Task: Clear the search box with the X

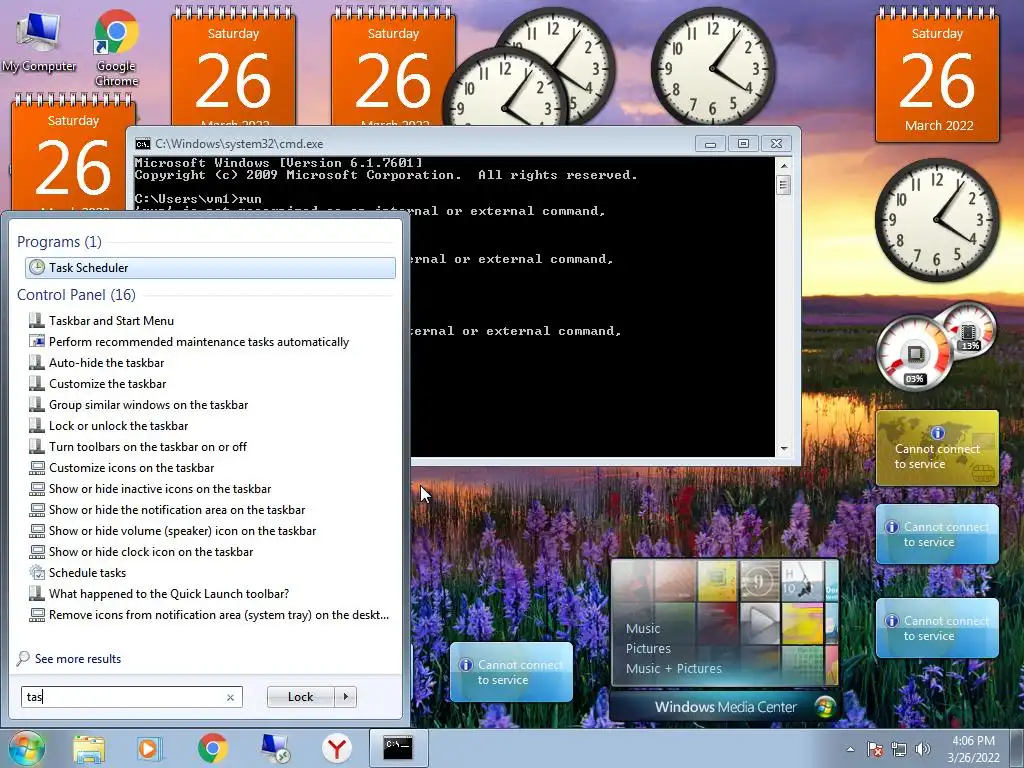Action: pyautogui.click(x=231, y=697)
